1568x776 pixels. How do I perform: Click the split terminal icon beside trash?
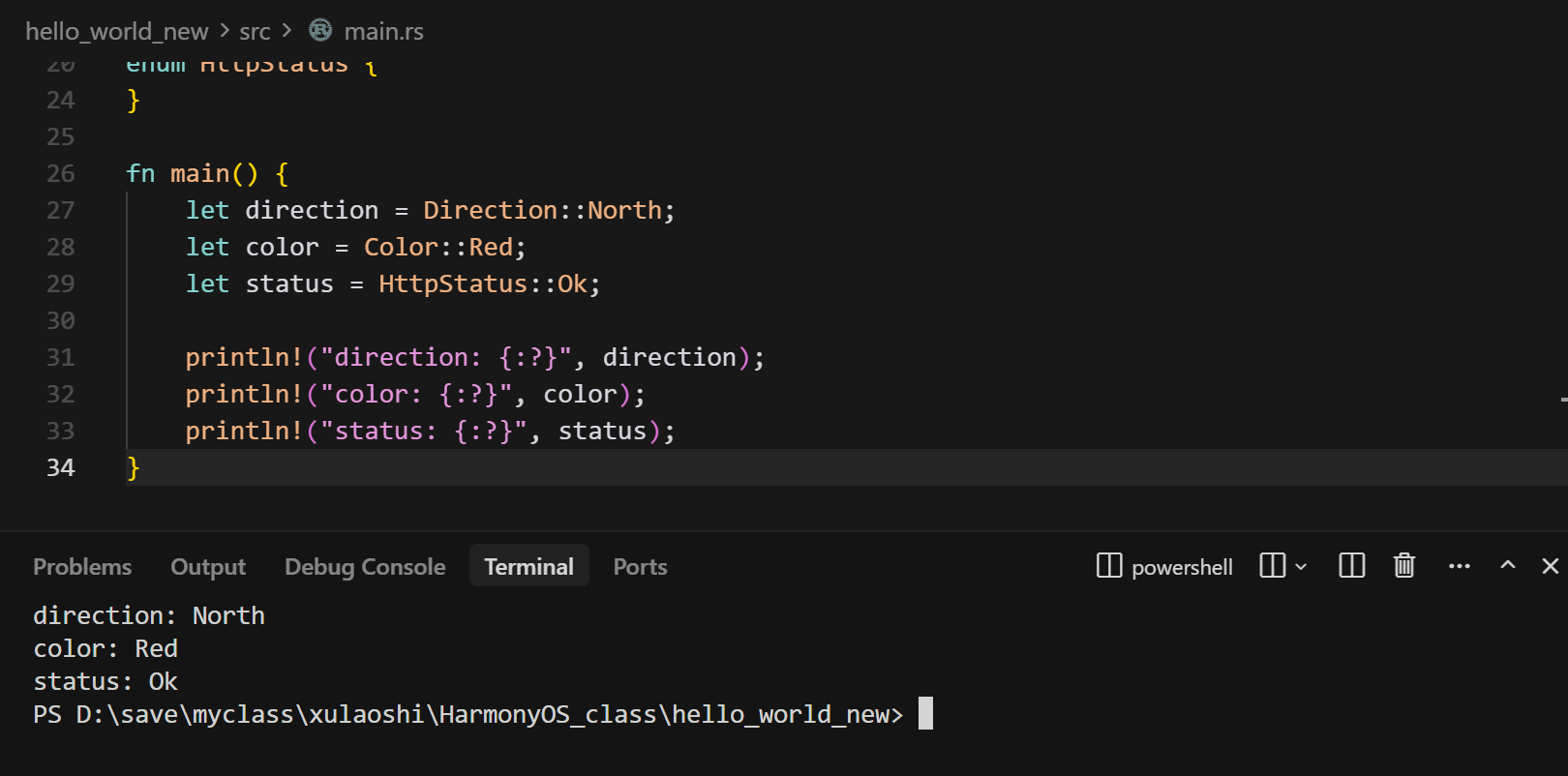[1352, 566]
